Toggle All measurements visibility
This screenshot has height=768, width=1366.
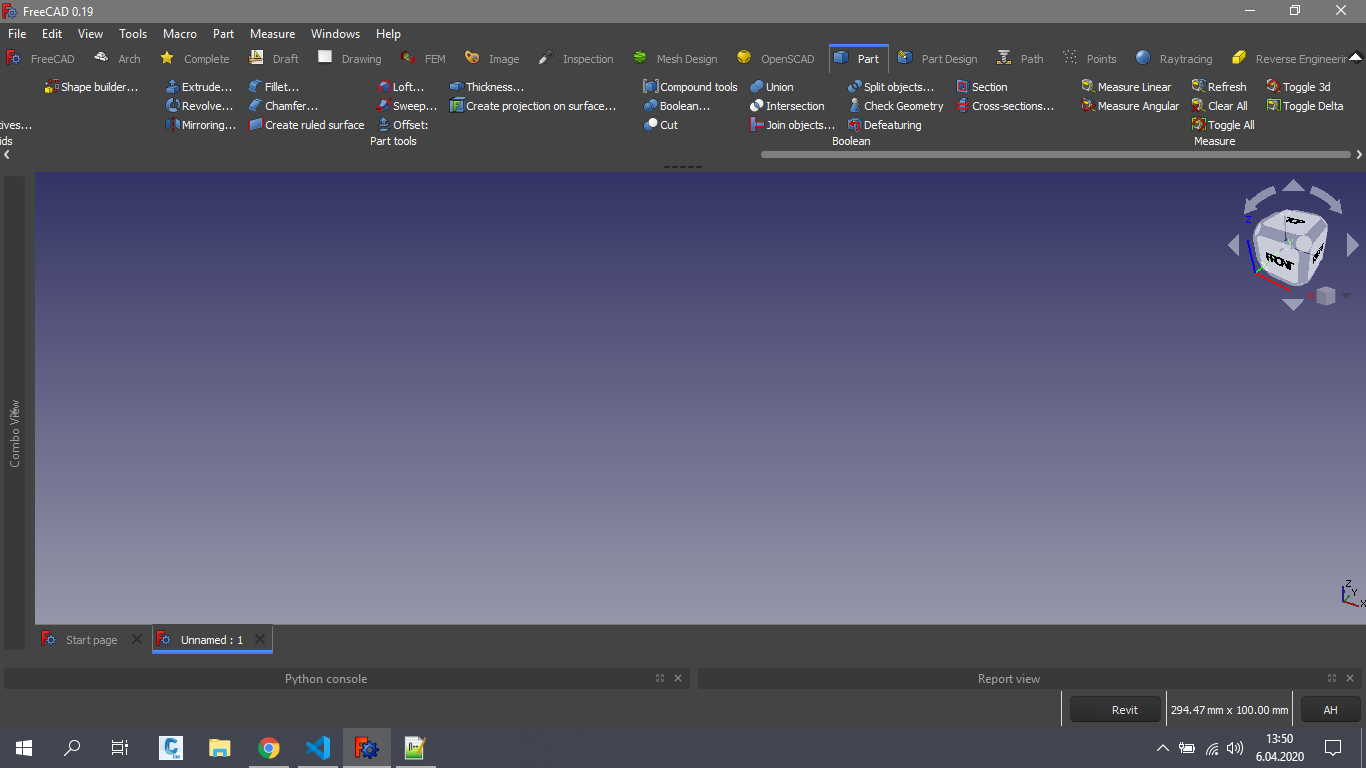tap(1222, 125)
